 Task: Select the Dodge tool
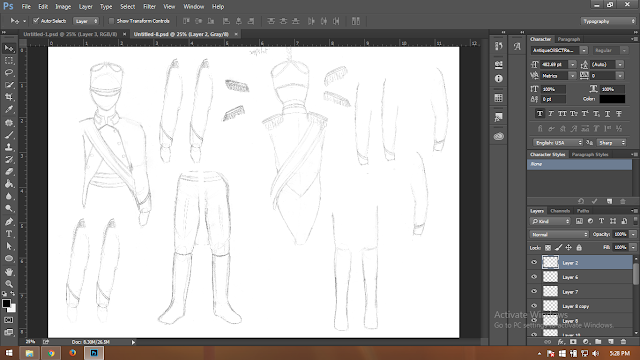[9, 208]
